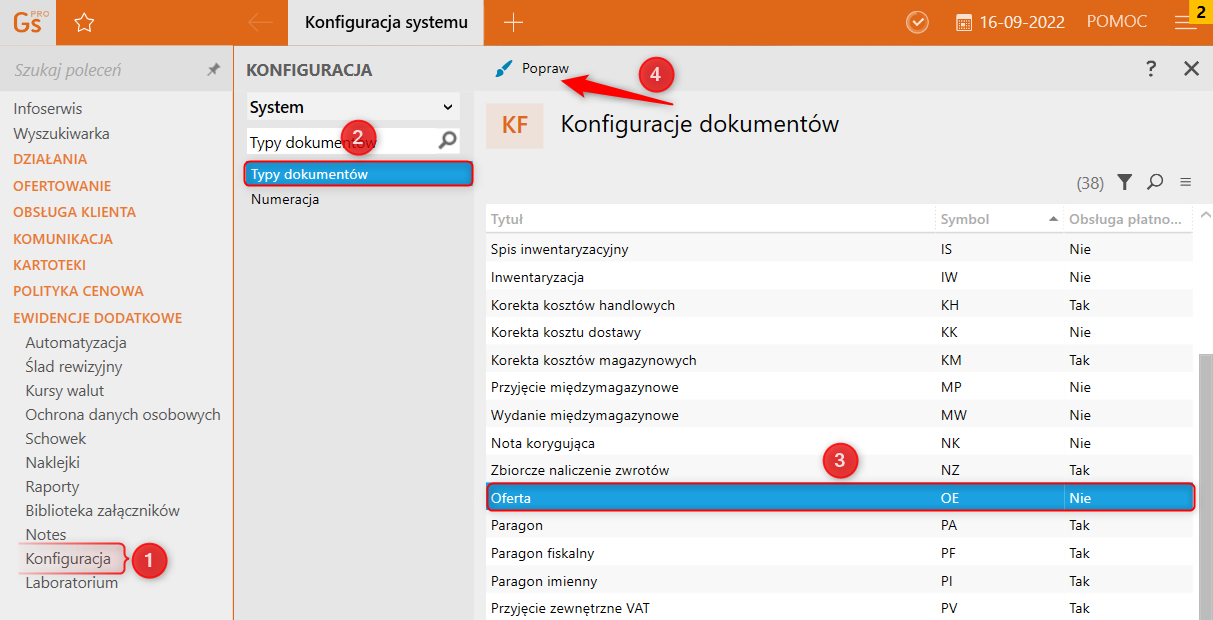Click the filter funnel icon
This screenshot has height=620, width=1213.
coord(1125,182)
